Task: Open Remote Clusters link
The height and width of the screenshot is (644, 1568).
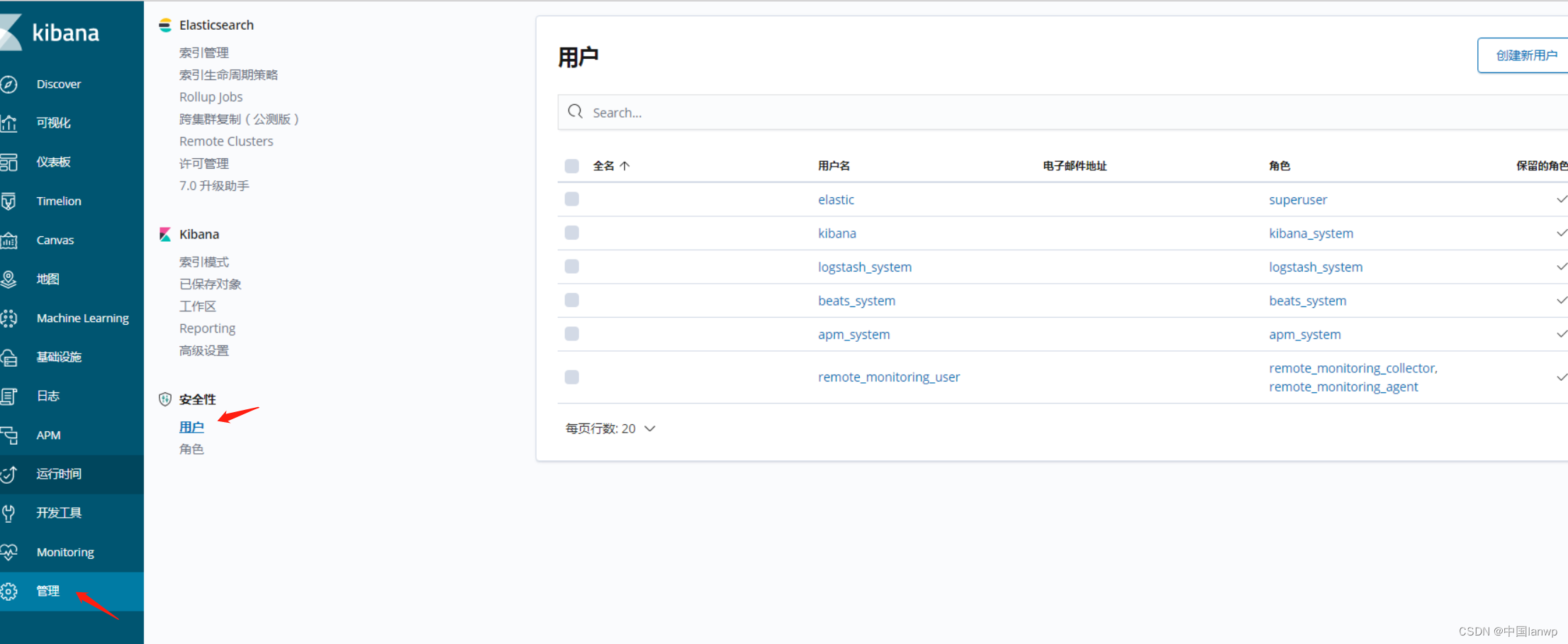Action: pos(226,141)
